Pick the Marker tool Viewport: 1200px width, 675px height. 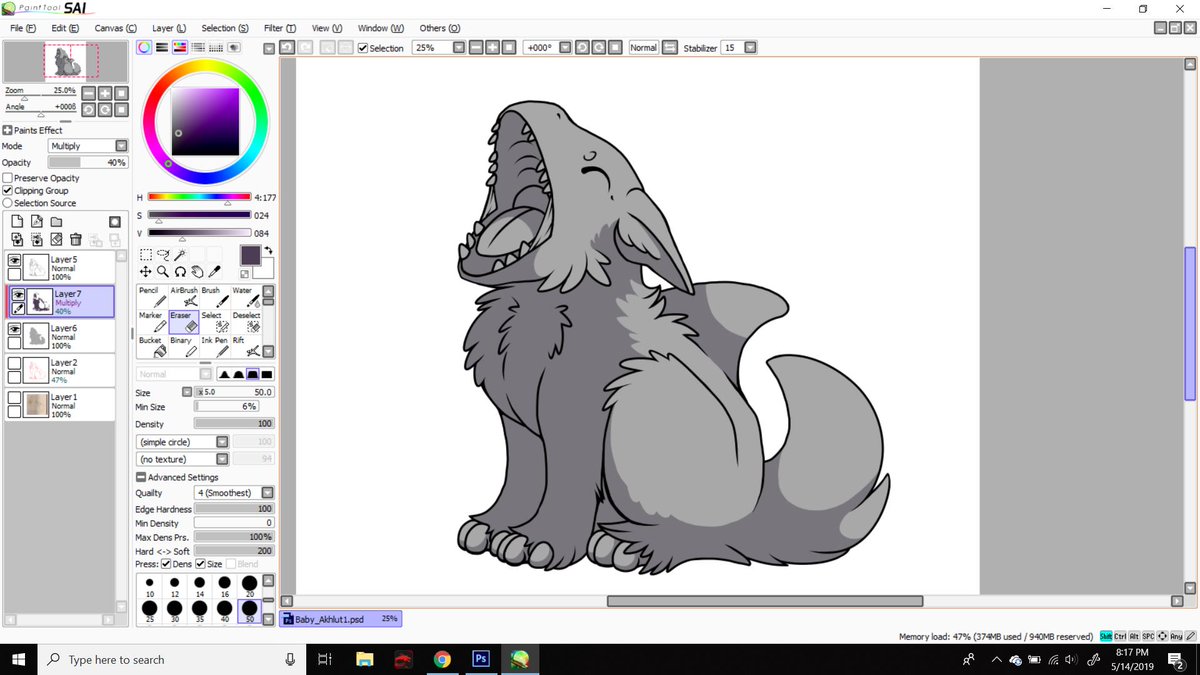151,322
